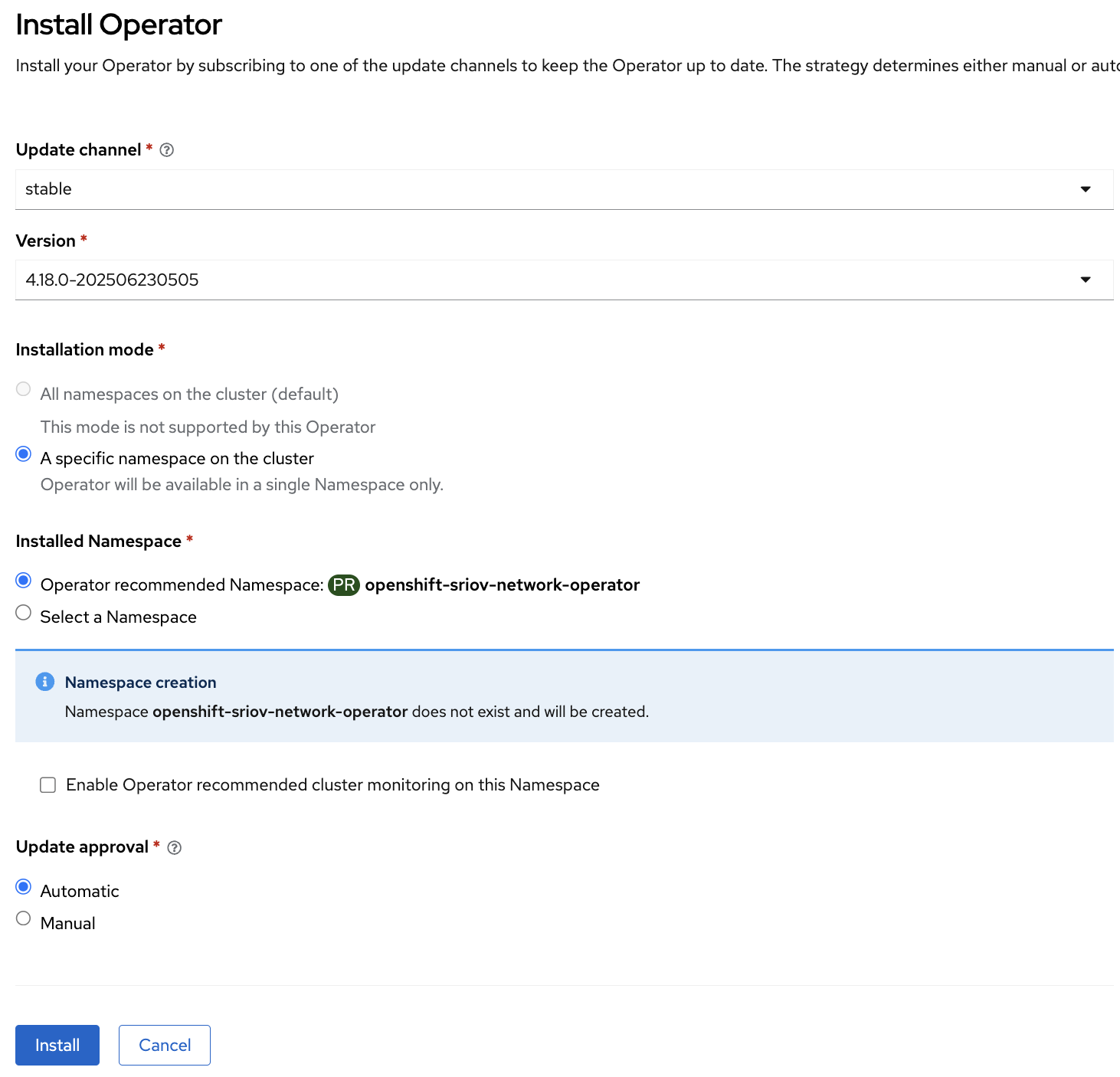Select Operator recommended Namespace radio button
The width and height of the screenshot is (1120, 1077).
pyautogui.click(x=24, y=581)
